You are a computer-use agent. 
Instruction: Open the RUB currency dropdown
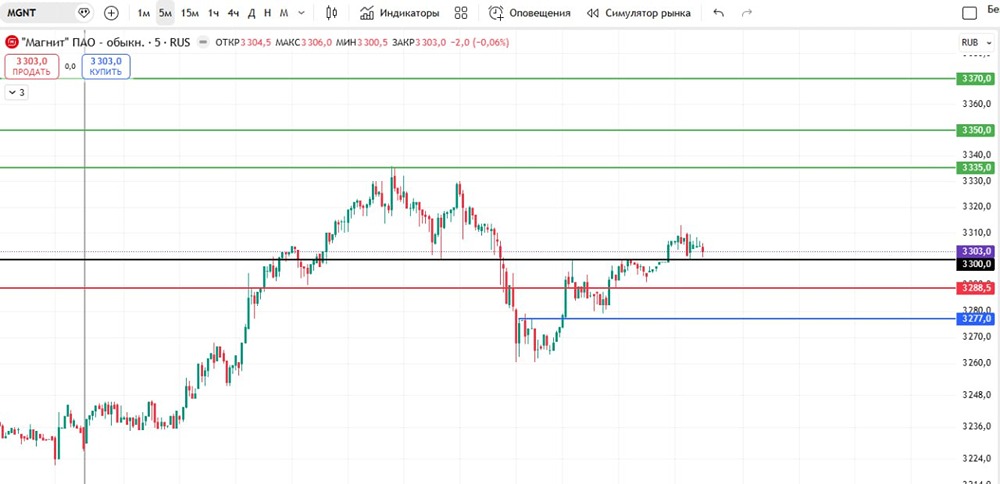(x=974, y=43)
